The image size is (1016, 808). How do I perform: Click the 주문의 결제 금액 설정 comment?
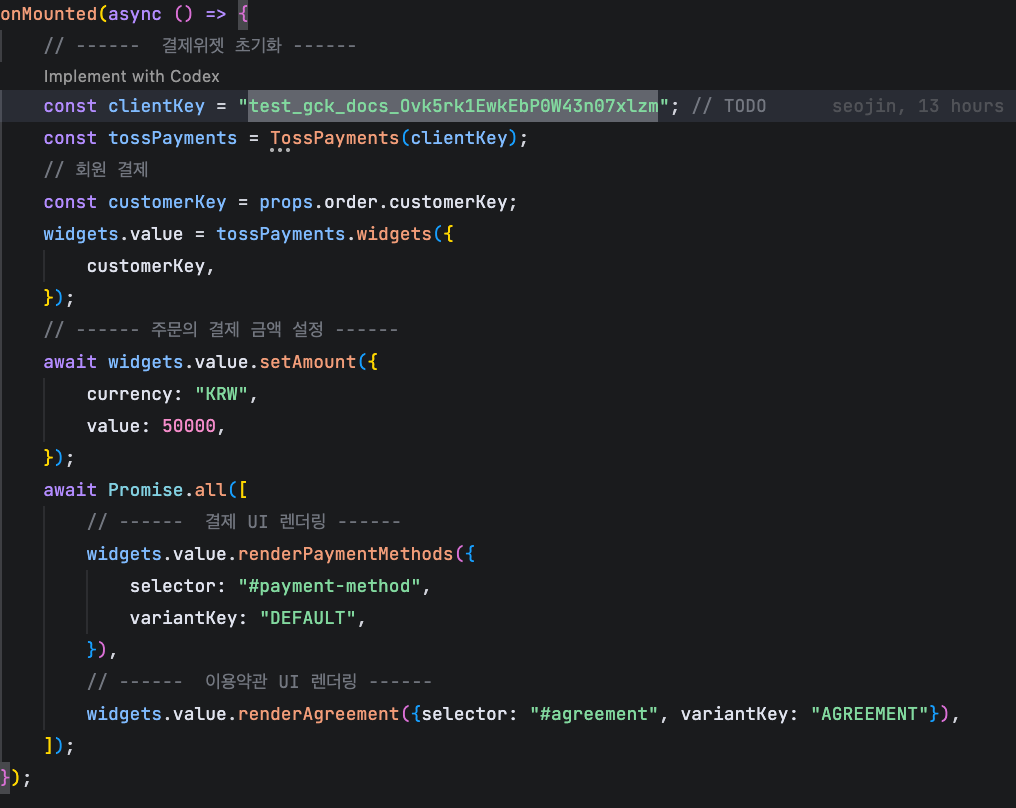220,330
